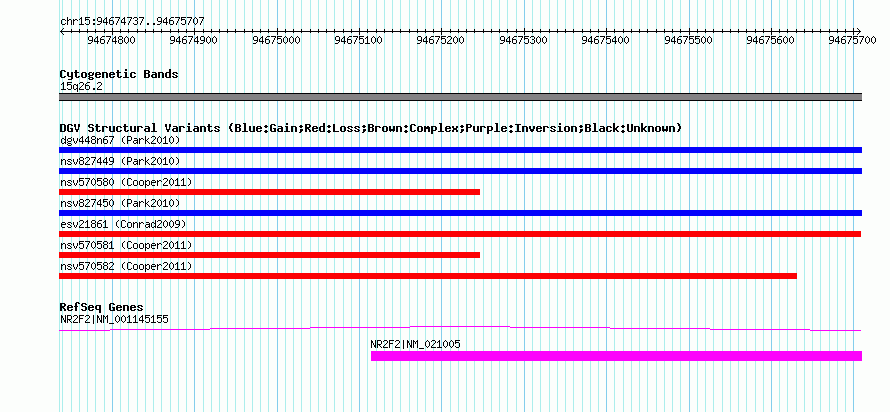Click the NR2F2 NM_021005 magenta gene bar
Screen dimensions: 890x412
616,356
